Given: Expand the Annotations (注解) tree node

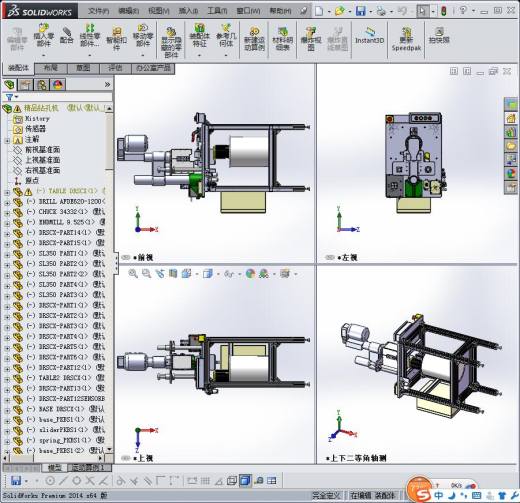Looking at the screenshot, I should pos(7,141).
